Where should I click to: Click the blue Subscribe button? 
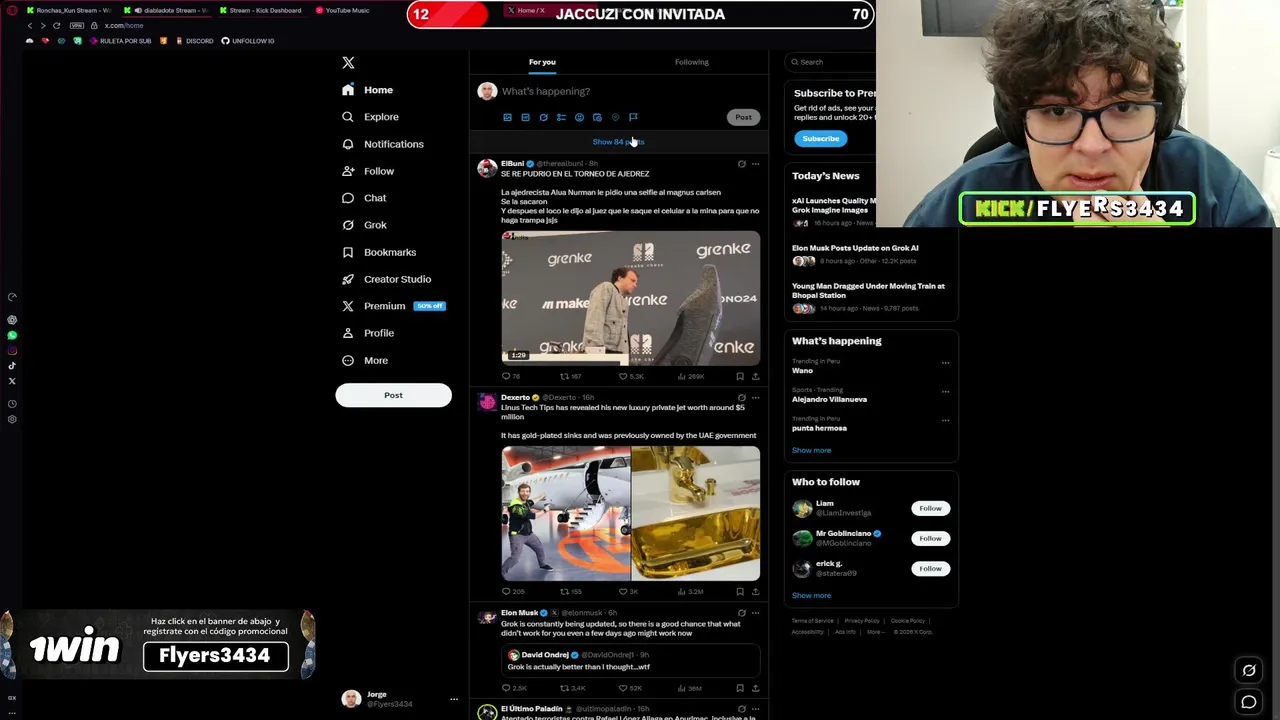[820, 139]
